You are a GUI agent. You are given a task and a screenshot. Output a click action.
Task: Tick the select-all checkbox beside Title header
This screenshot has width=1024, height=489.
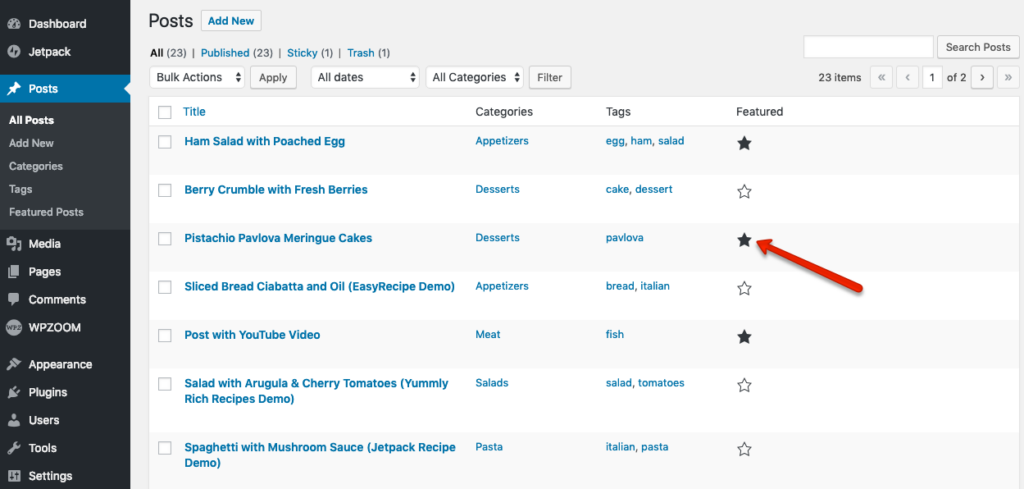[165, 112]
